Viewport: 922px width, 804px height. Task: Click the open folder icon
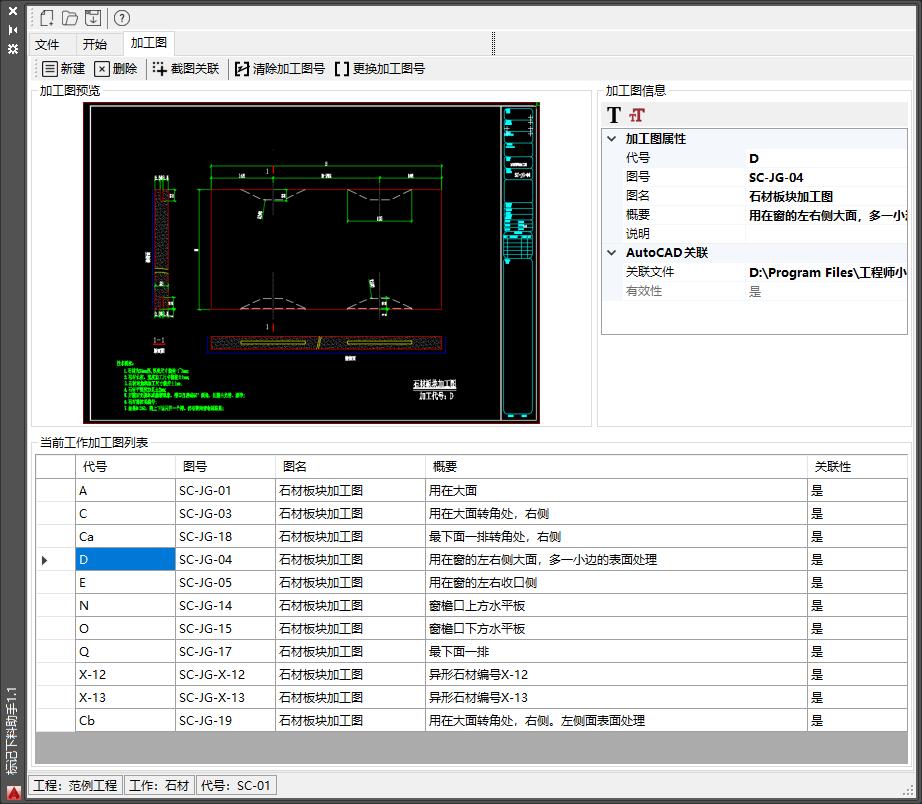tap(69, 18)
